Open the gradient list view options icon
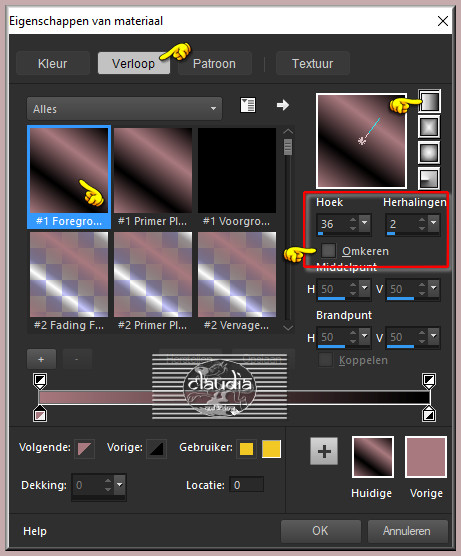461x556 pixels. coord(248,105)
